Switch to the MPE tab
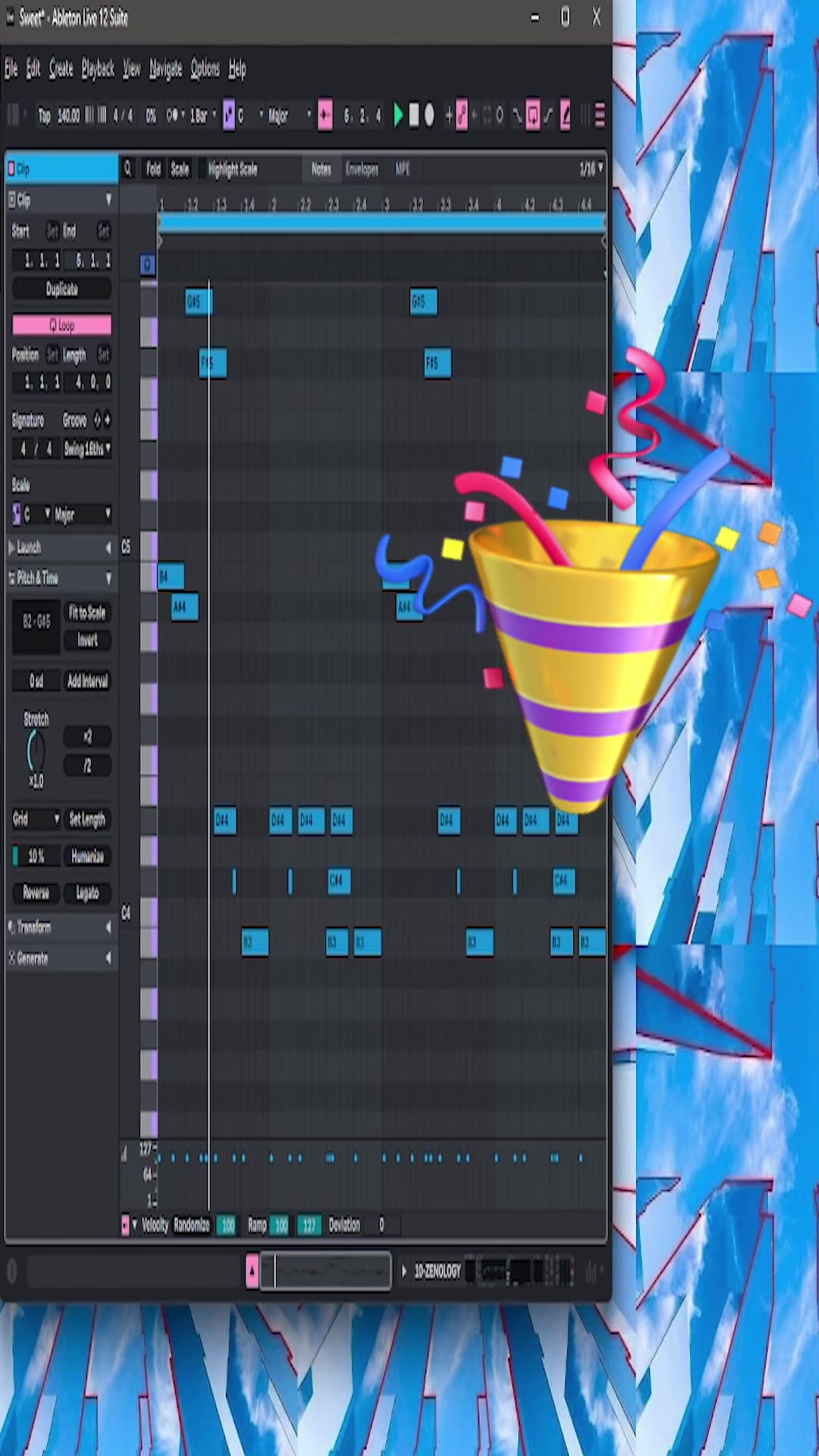This screenshot has width=819, height=1456. click(403, 169)
